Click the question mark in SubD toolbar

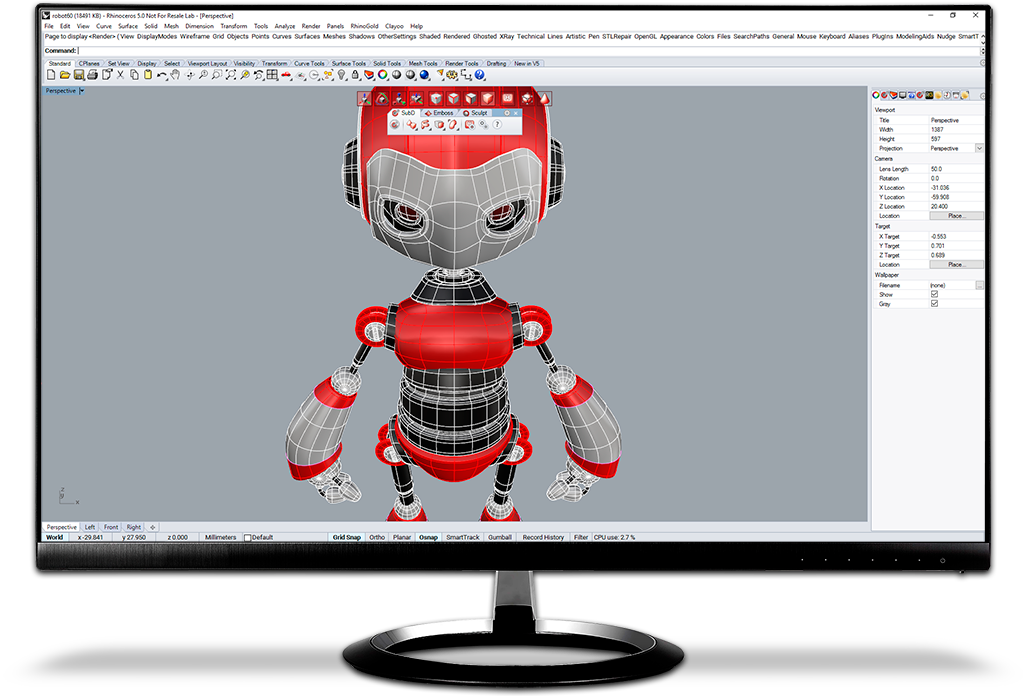[498, 125]
